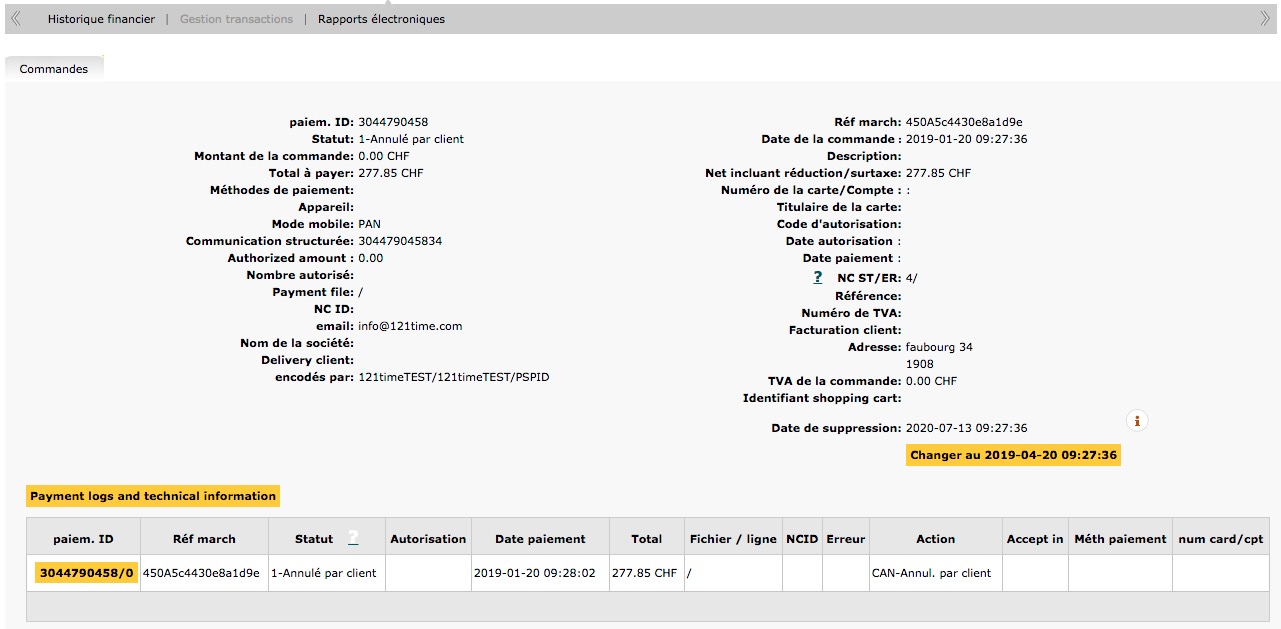Open the Gestion transactions menu

[236, 19]
